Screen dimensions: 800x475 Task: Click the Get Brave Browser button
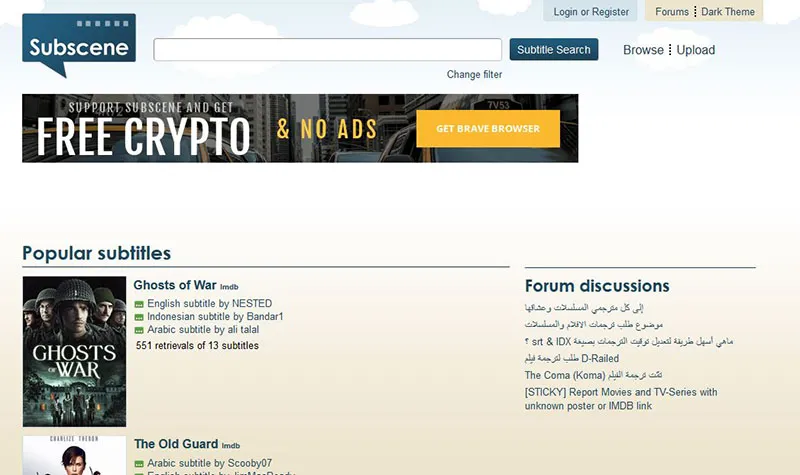488,129
